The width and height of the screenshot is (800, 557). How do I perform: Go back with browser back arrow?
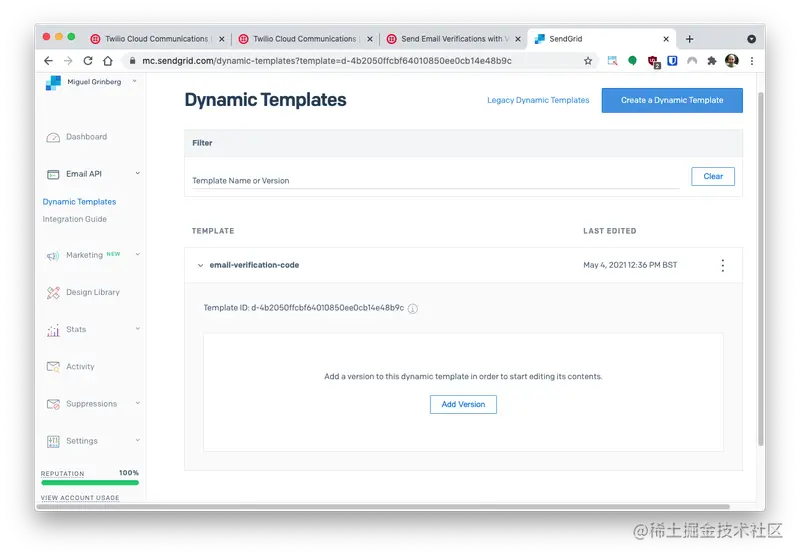48,61
